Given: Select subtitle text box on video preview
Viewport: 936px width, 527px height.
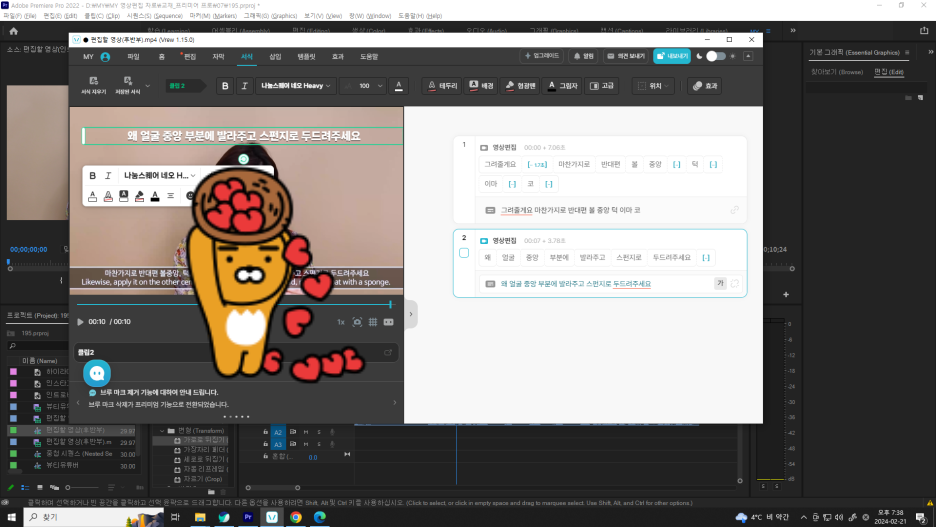Looking at the screenshot, I should click(x=242, y=136).
